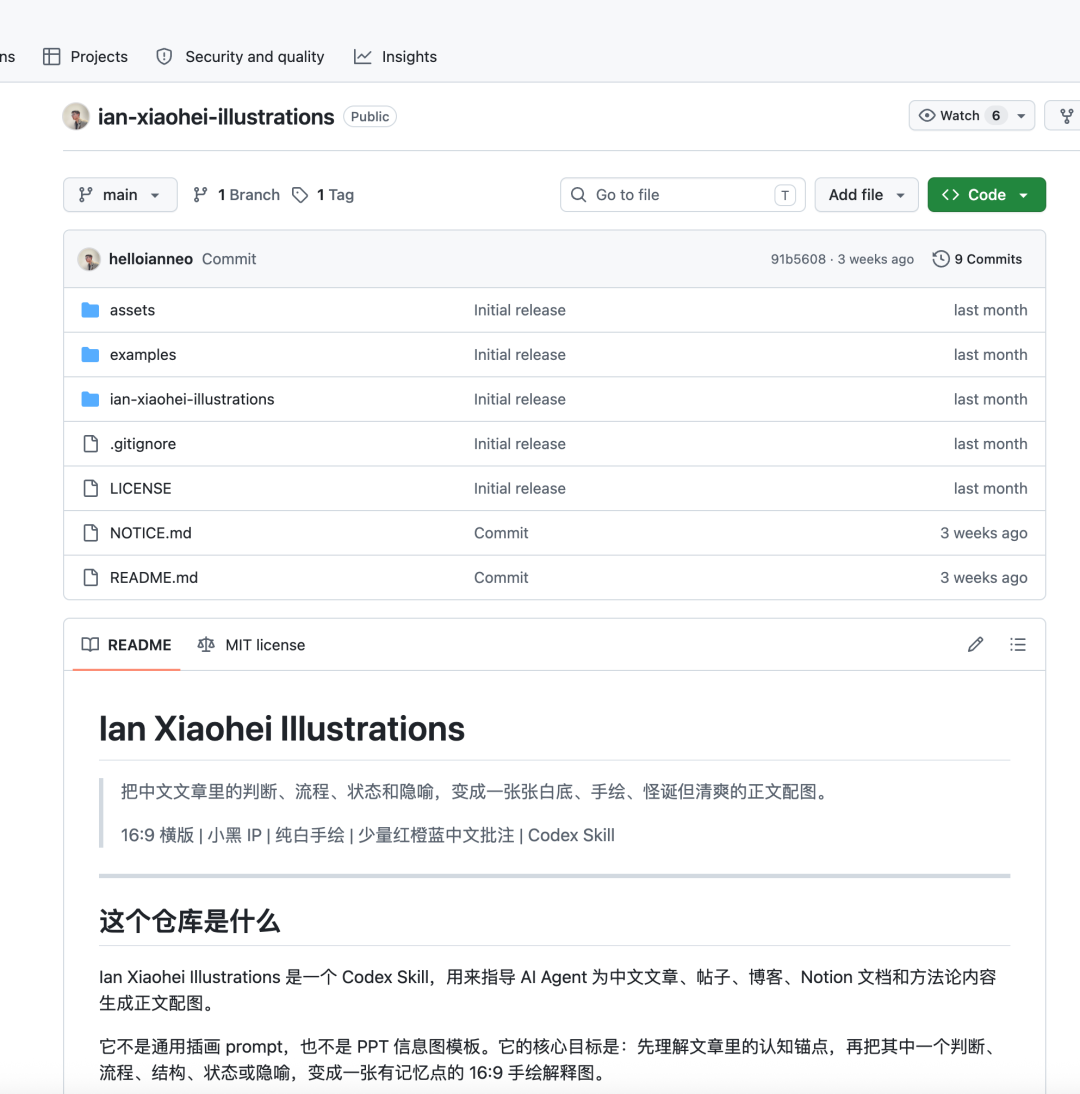View the 1 Tag link
Image resolution: width=1080 pixels, height=1094 pixels.
(x=323, y=195)
